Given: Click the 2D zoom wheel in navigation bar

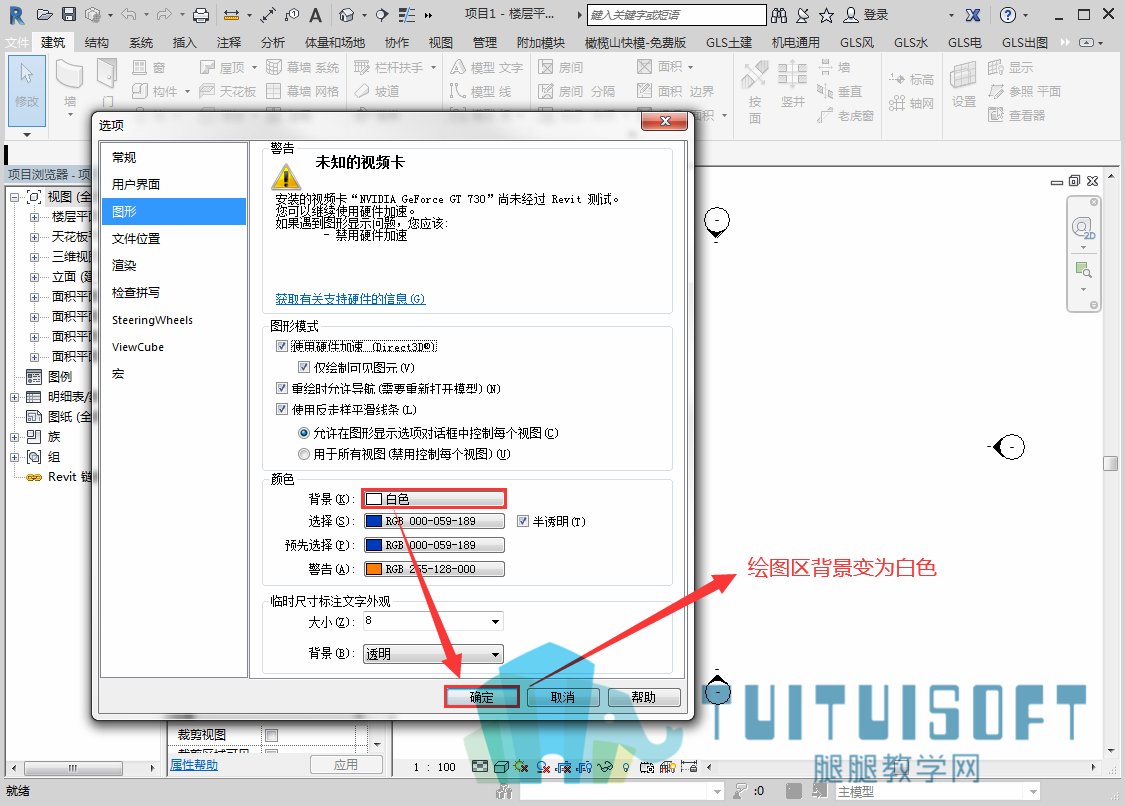Looking at the screenshot, I should tap(1083, 229).
